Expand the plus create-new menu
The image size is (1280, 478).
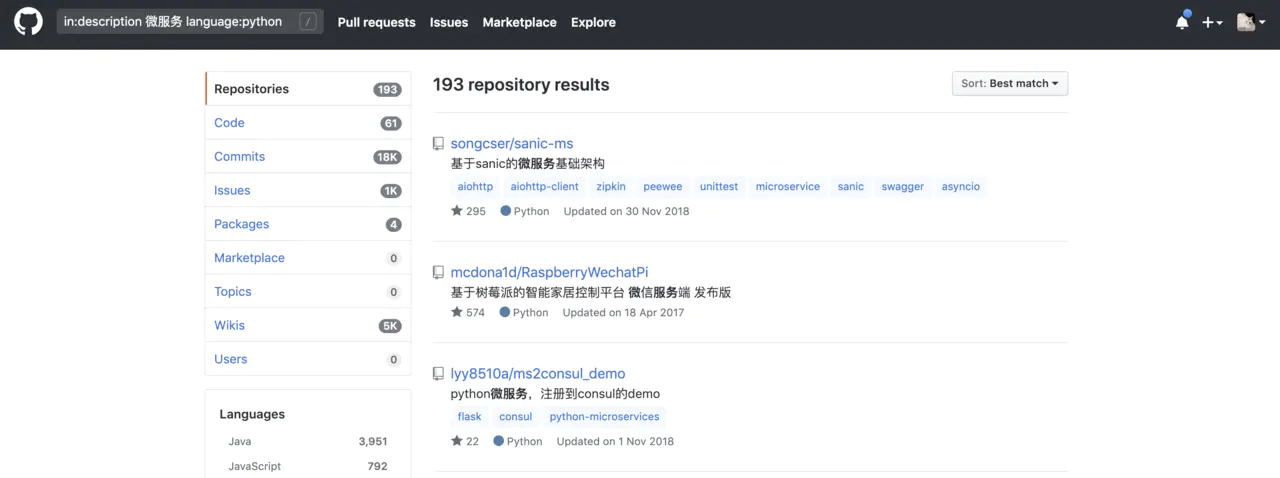click(1212, 22)
